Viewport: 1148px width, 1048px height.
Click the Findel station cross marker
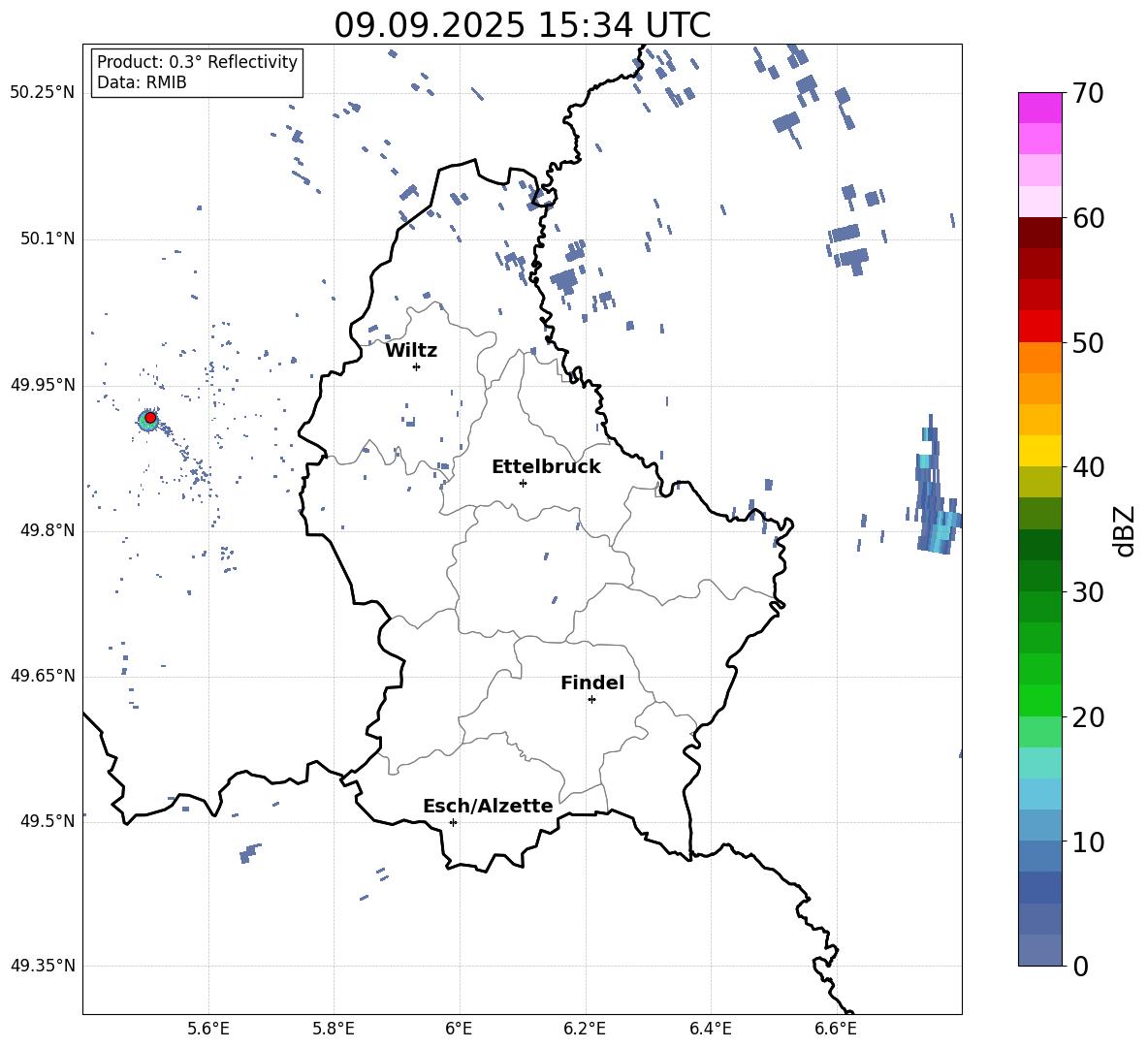[x=591, y=700]
